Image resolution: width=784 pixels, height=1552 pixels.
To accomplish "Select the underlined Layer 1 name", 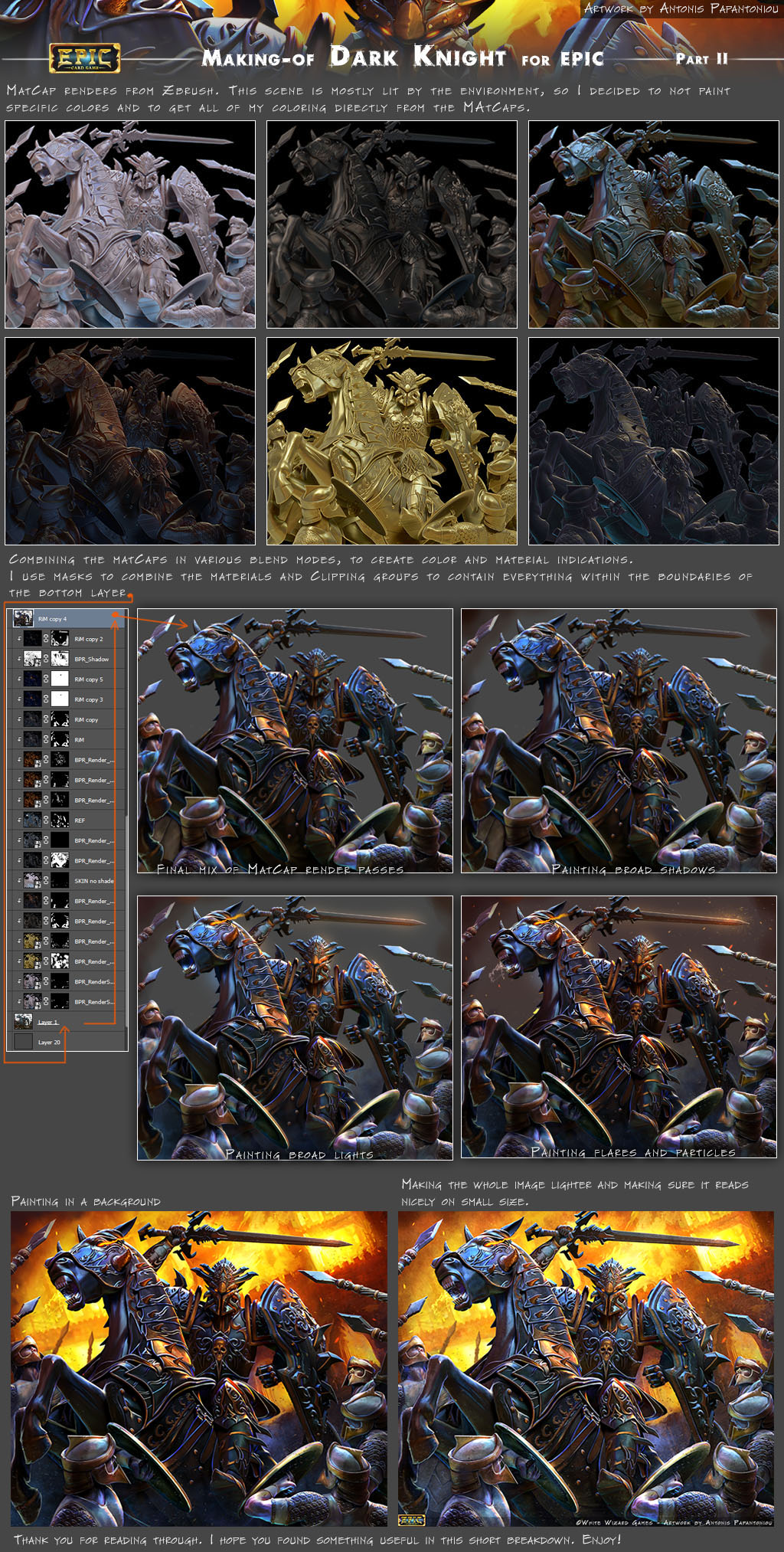I will pos(48,1022).
